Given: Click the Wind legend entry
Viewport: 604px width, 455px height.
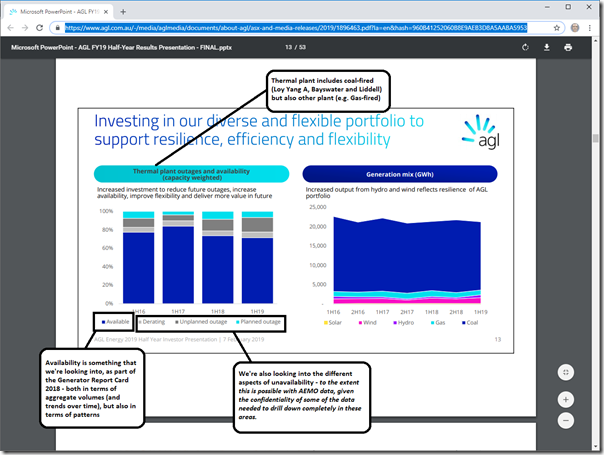Looking at the screenshot, I should [367, 322].
